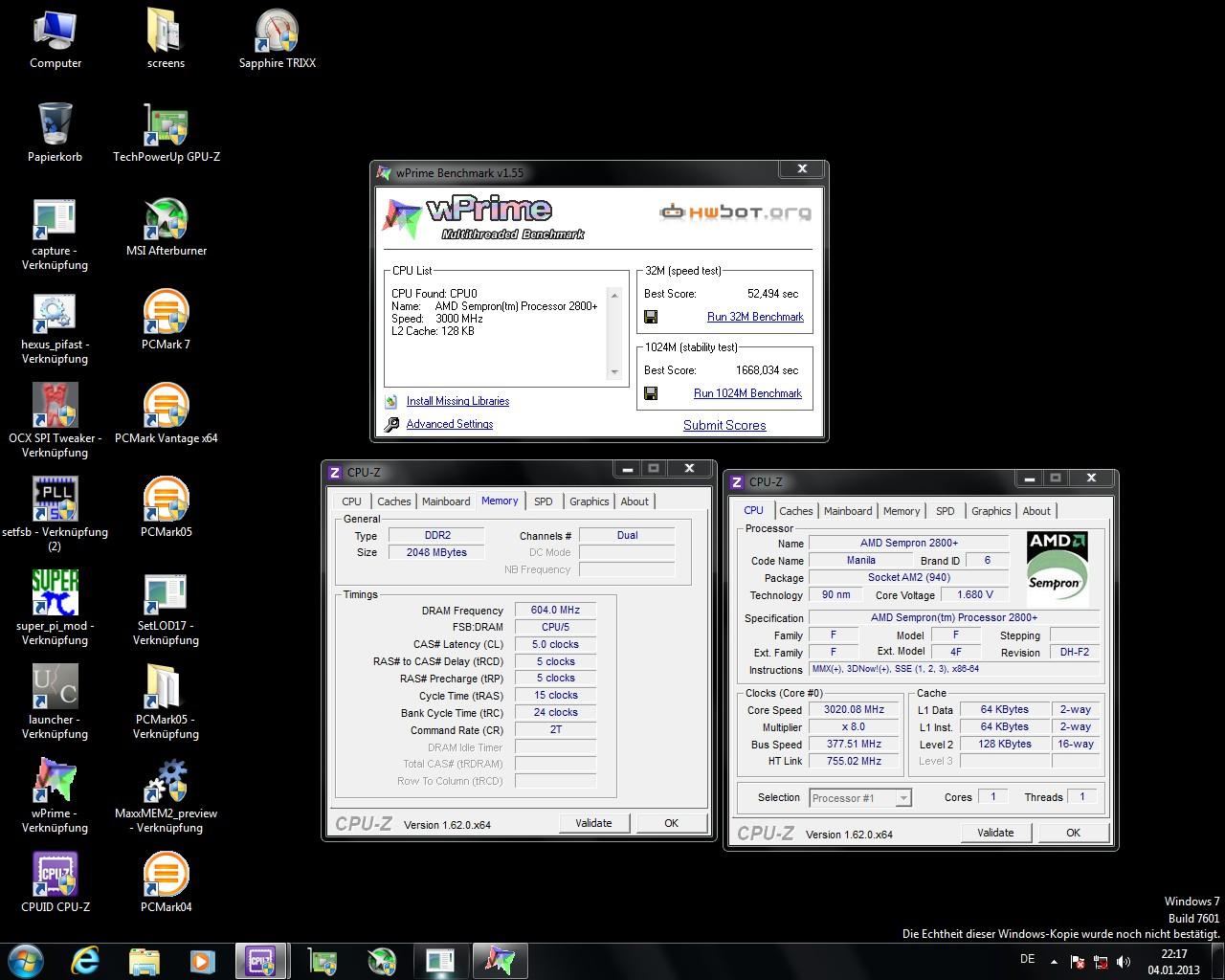Show hidden tray icons arrow
The width and height of the screenshot is (1225, 980).
click(1055, 961)
